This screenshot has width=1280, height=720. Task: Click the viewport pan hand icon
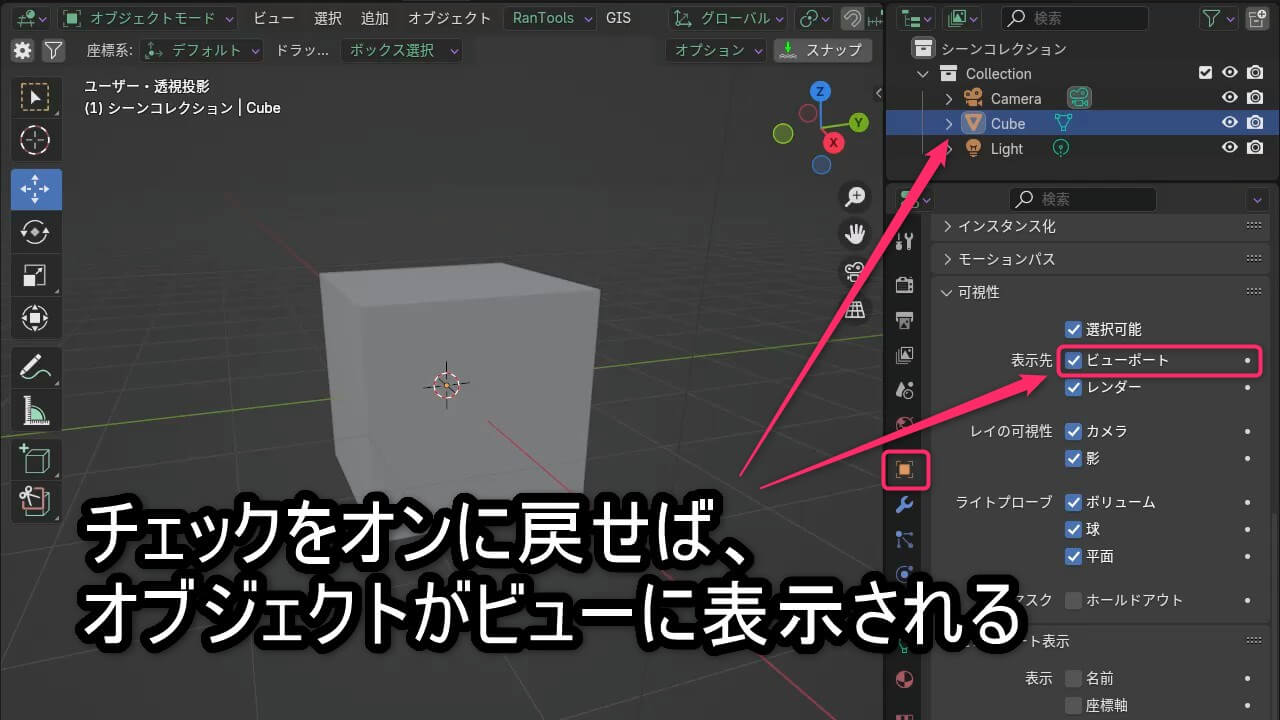[x=855, y=234]
